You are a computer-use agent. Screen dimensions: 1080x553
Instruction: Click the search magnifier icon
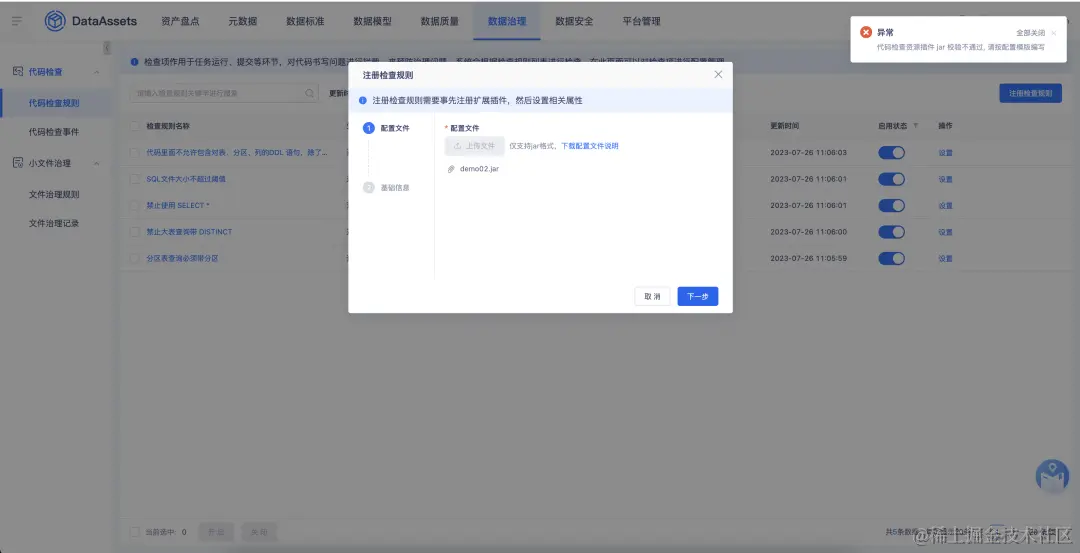[309, 93]
